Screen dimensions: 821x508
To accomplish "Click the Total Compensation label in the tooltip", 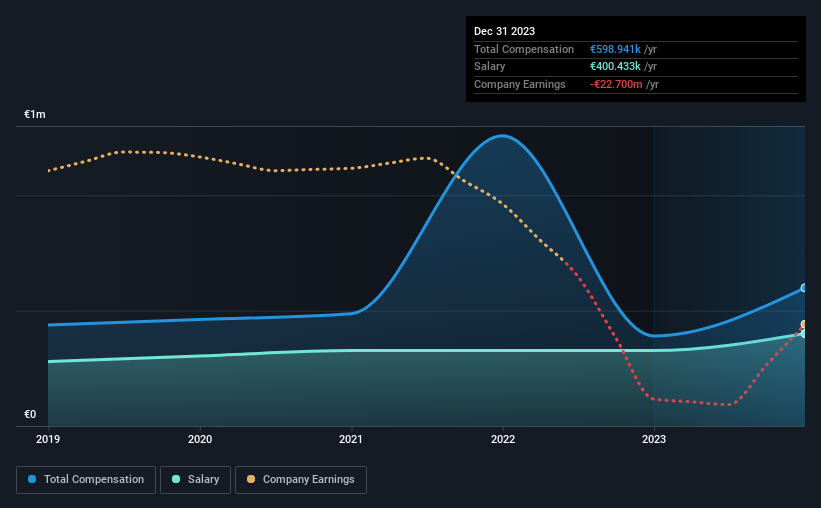I will click(x=524, y=49).
